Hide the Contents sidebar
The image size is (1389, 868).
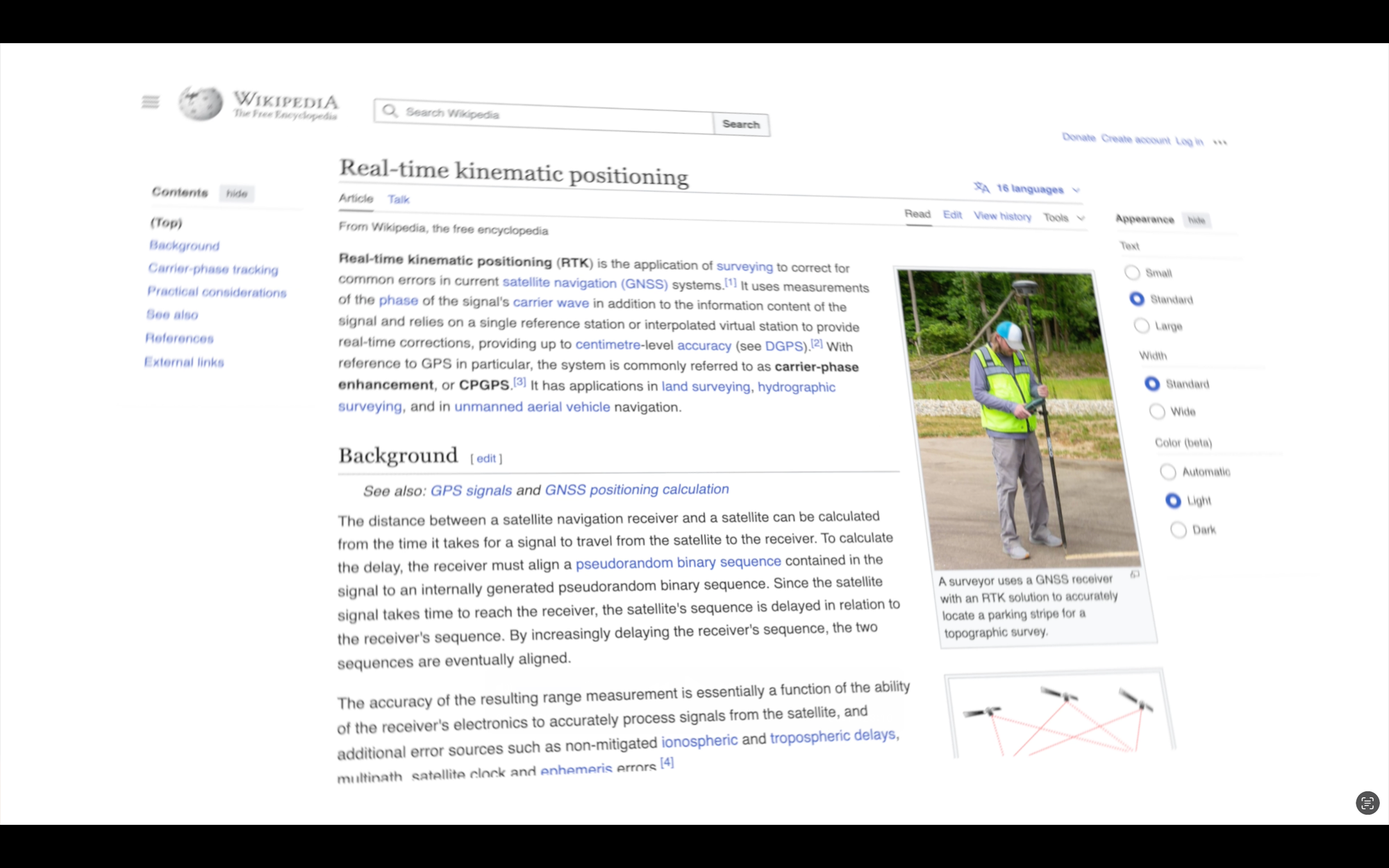coord(237,194)
